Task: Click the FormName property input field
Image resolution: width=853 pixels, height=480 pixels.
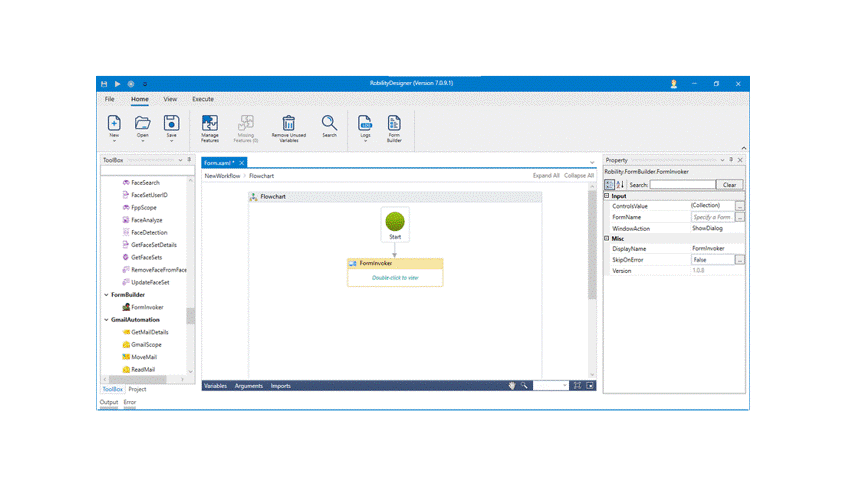Action: 711,217
